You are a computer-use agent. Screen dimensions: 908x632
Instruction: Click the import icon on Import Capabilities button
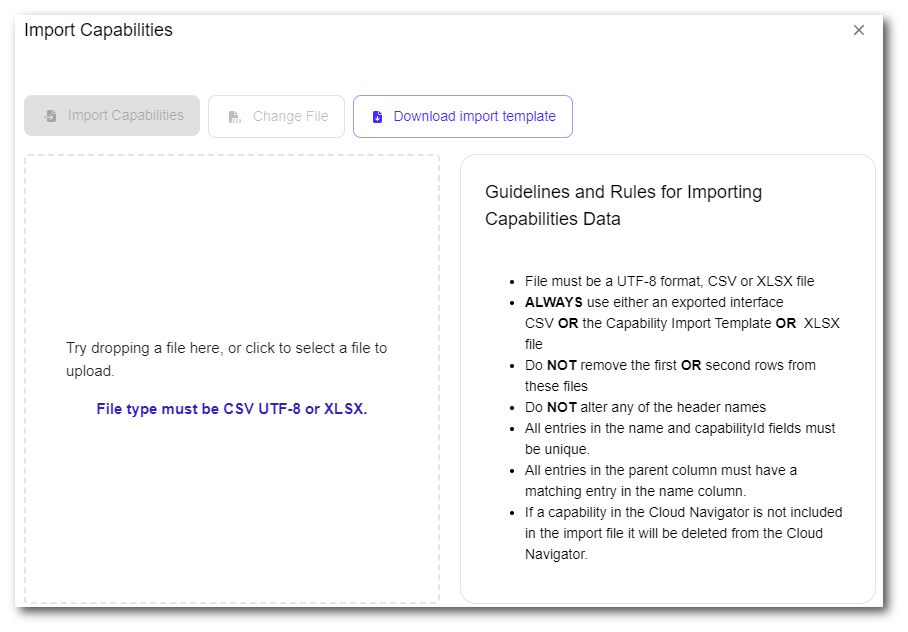coord(51,116)
